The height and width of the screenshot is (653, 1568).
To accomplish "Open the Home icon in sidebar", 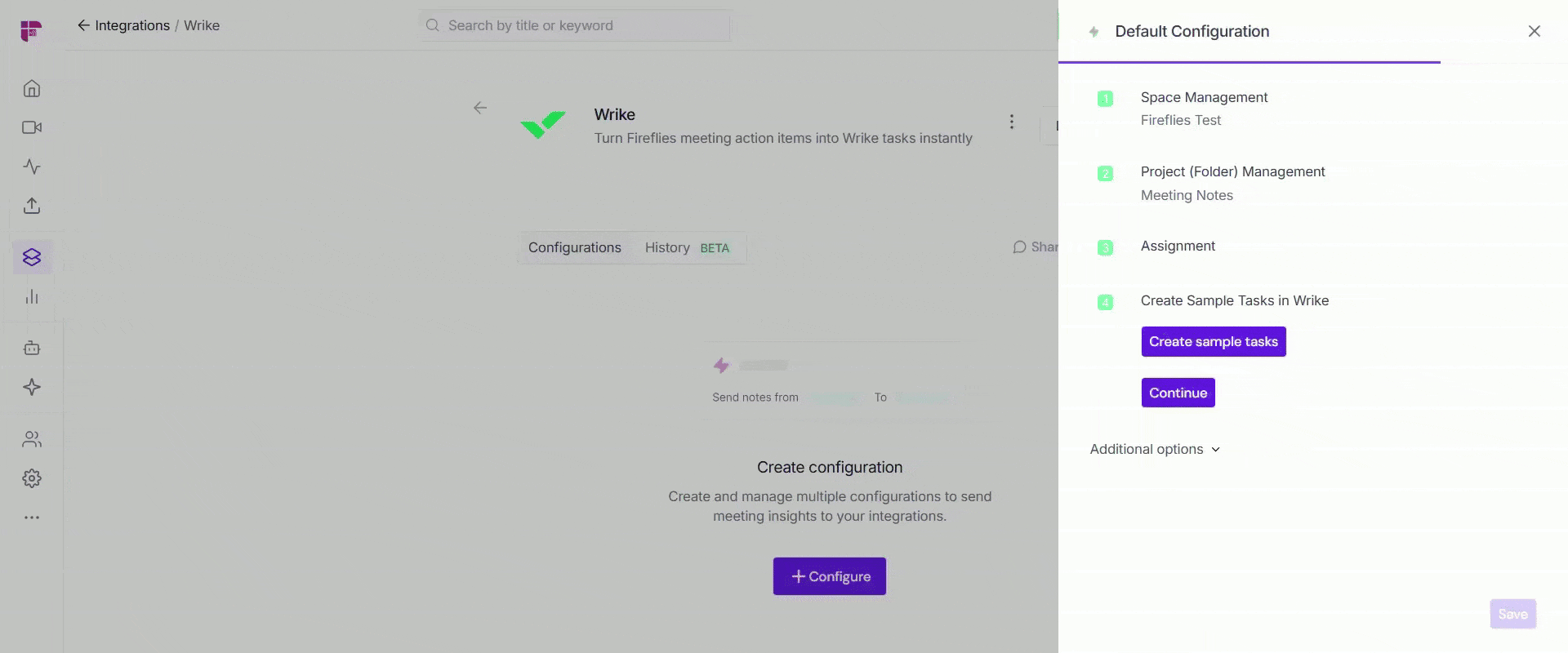I will point(32,88).
